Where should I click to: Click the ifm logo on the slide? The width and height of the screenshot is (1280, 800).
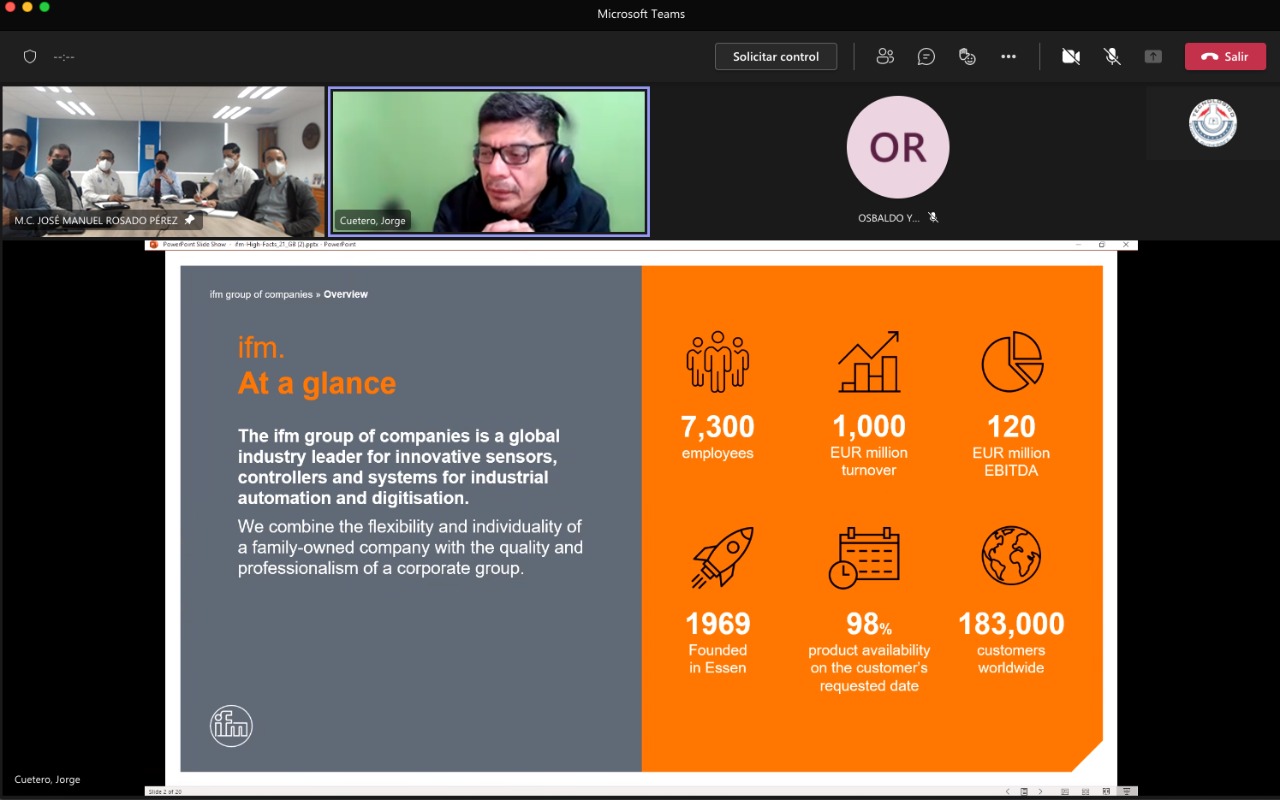coord(231,726)
